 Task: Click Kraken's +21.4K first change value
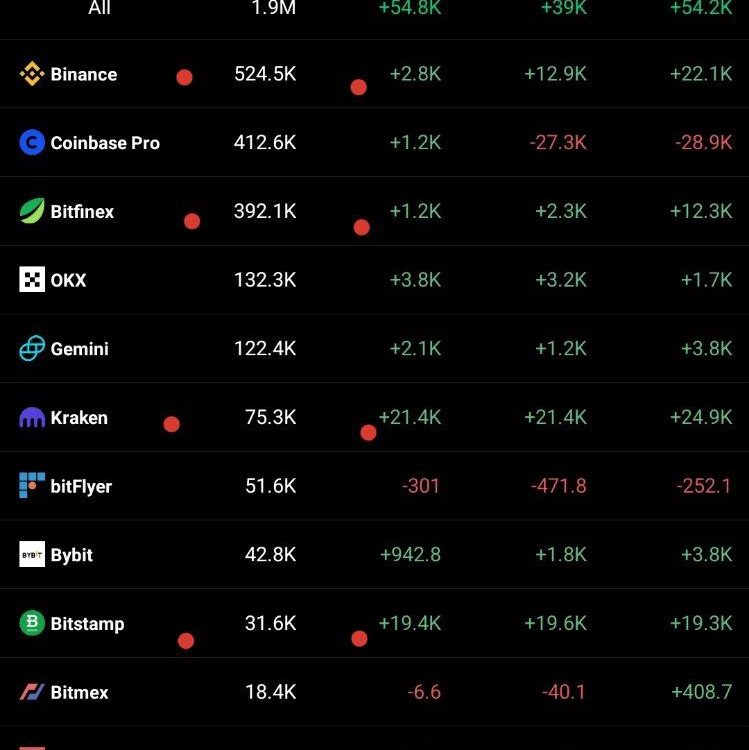coord(410,417)
